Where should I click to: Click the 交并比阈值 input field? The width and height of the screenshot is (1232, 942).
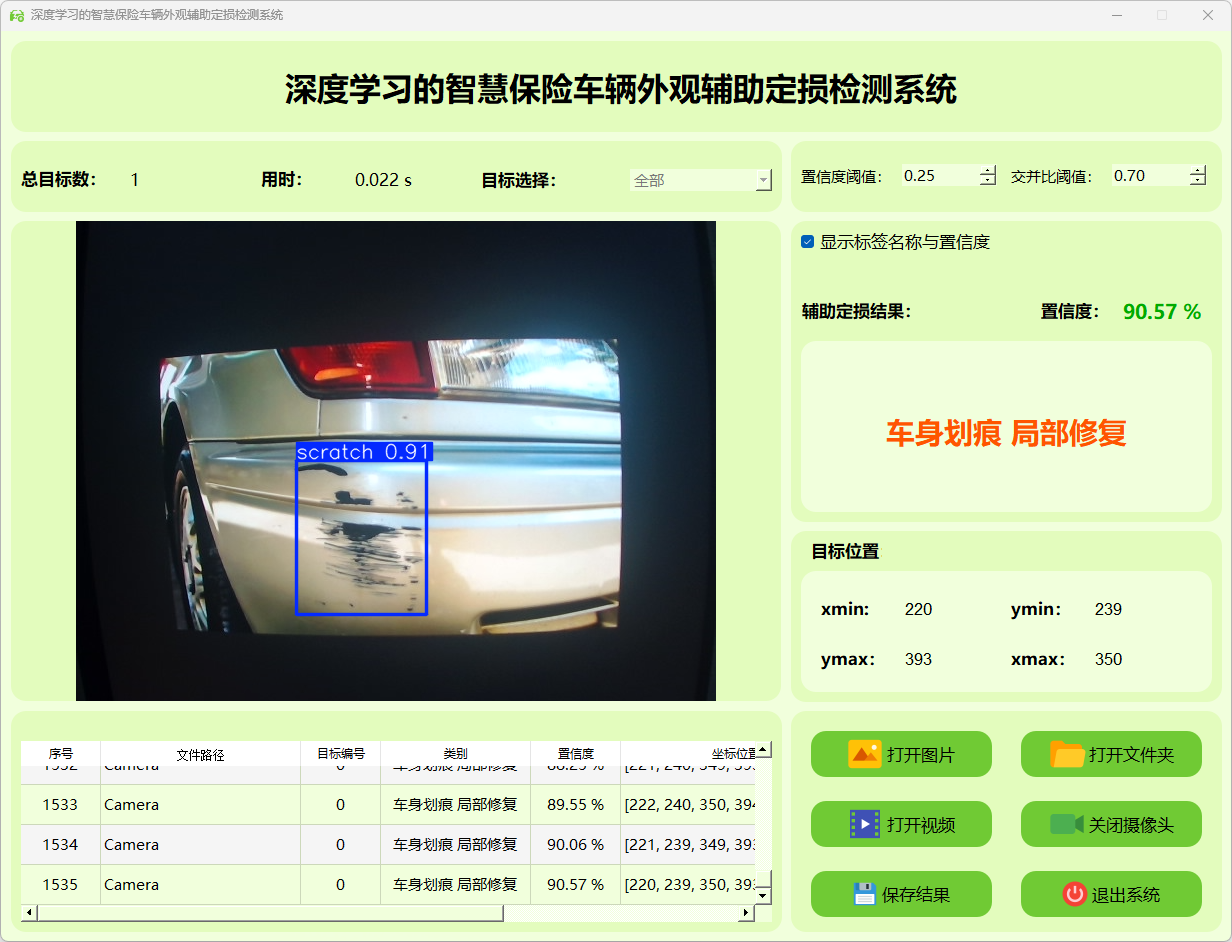(1148, 176)
